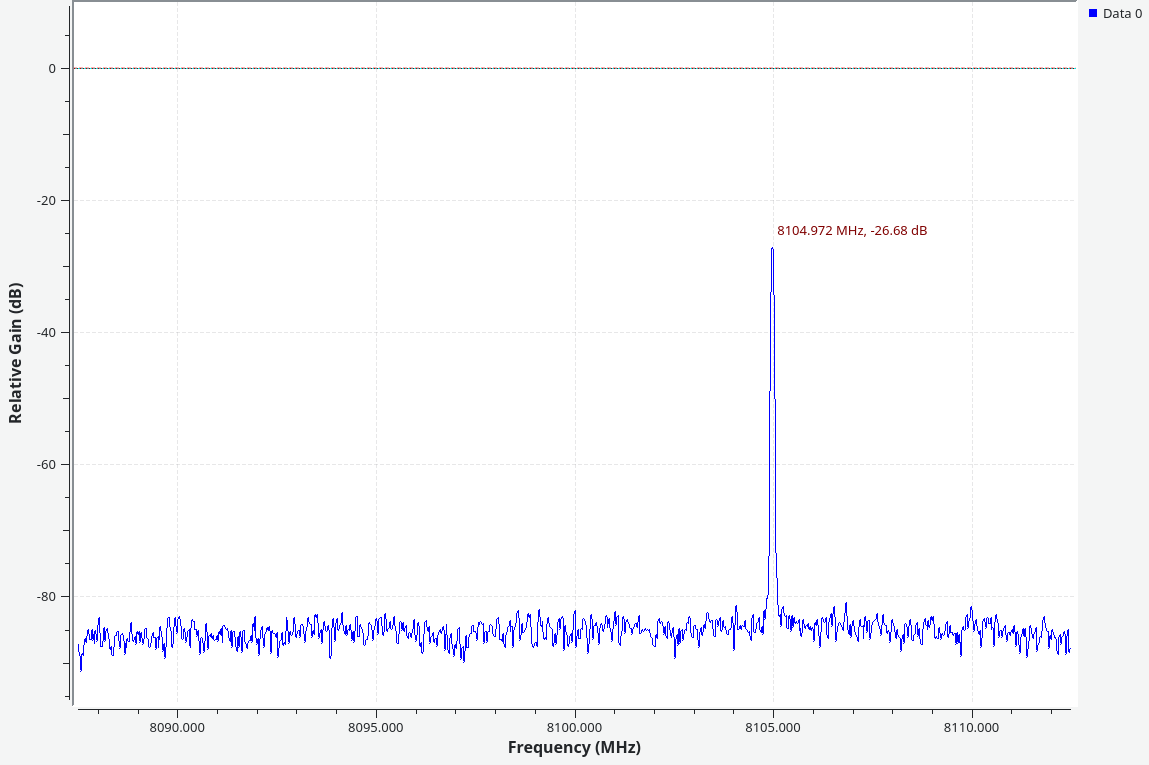Select the -40 gain tick label

(x=46, y=333)
